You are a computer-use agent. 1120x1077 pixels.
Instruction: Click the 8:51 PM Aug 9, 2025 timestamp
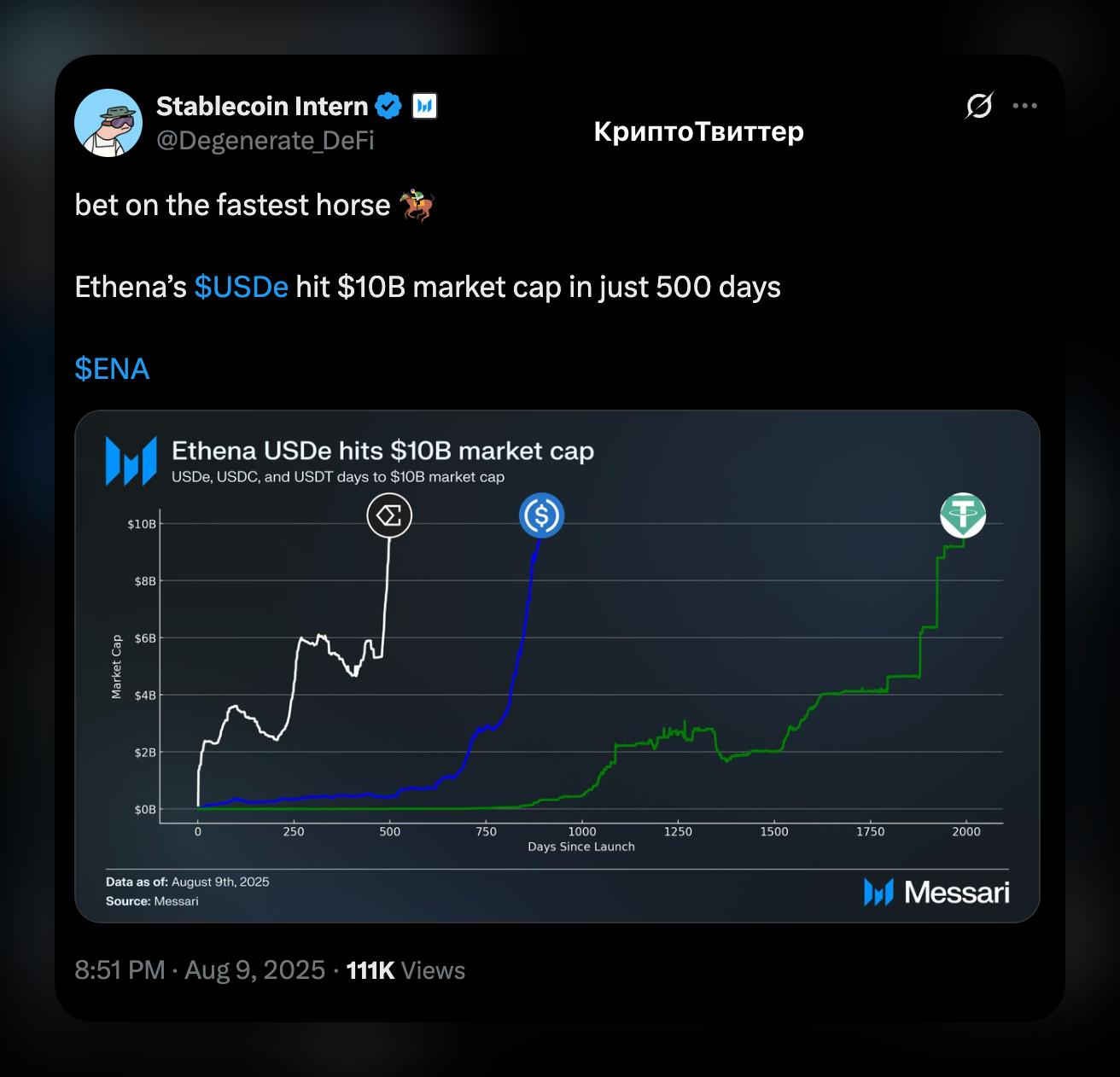pyautogui.click(x=200, y=970)
